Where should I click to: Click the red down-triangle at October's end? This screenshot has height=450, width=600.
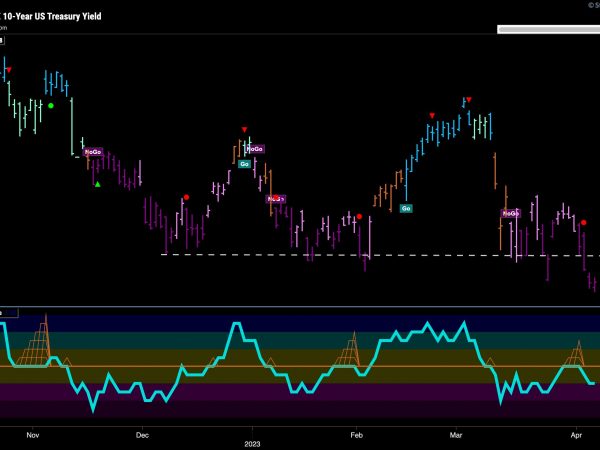(x=9, y=70)
